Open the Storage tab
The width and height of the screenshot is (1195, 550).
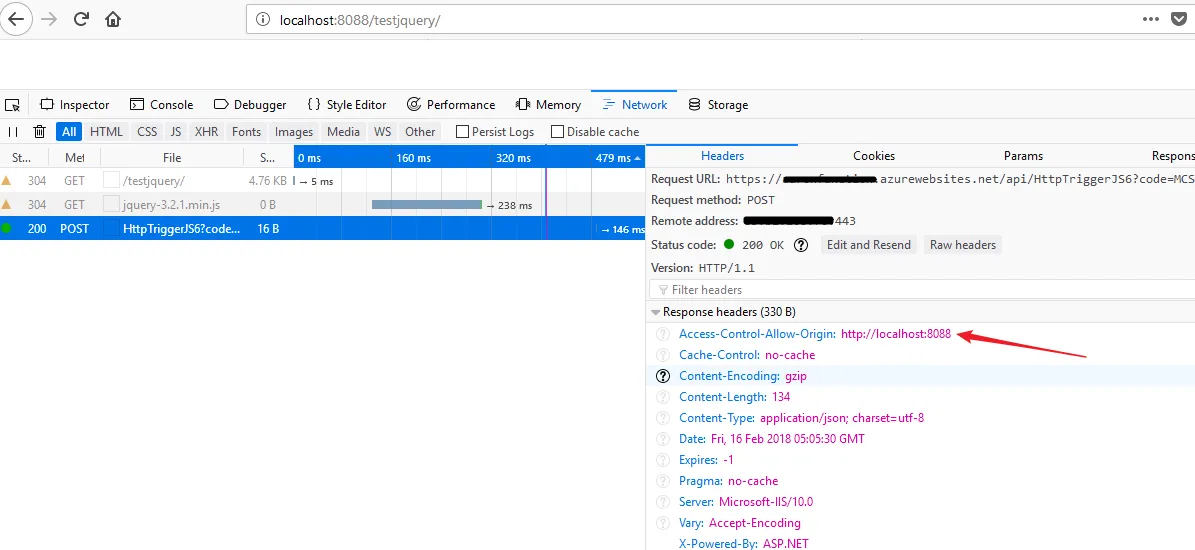coord(718,105)
